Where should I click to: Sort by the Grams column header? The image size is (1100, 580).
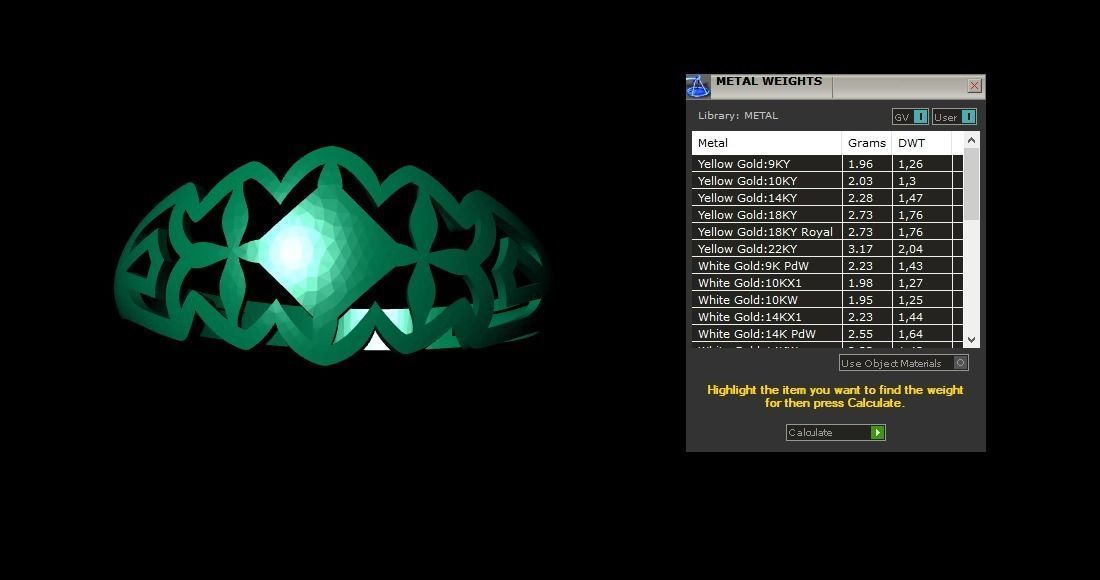pyautogui.click(x=867, y=143)
